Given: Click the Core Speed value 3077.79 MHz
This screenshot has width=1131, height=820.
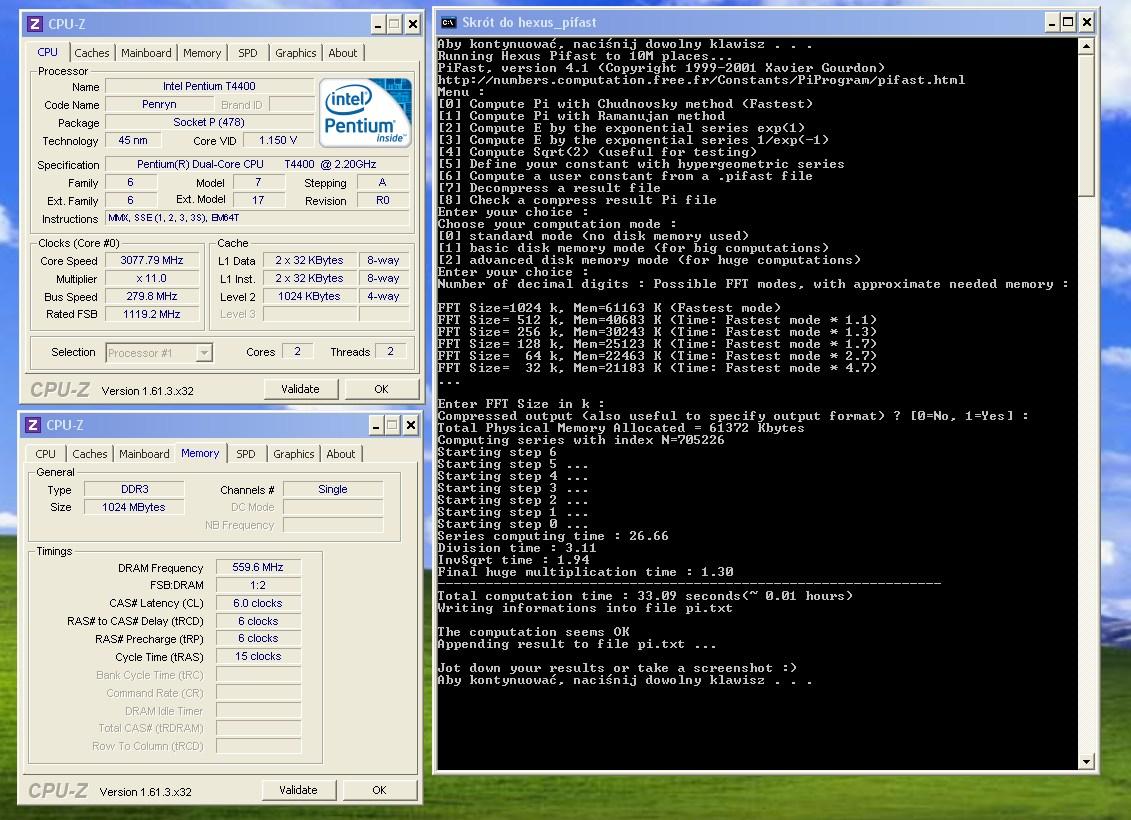Looking at the screenshot, I should (152, 260).
